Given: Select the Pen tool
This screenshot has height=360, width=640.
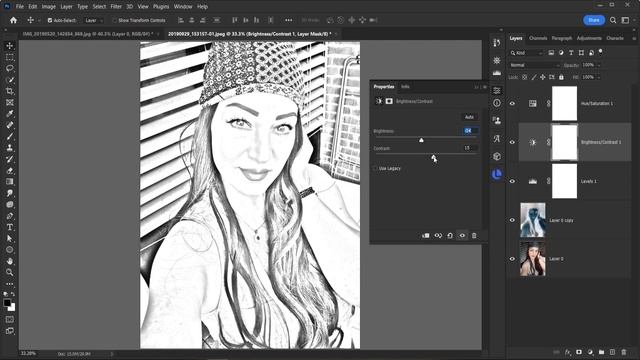Looking at the screenshot, I should point(10,216).
